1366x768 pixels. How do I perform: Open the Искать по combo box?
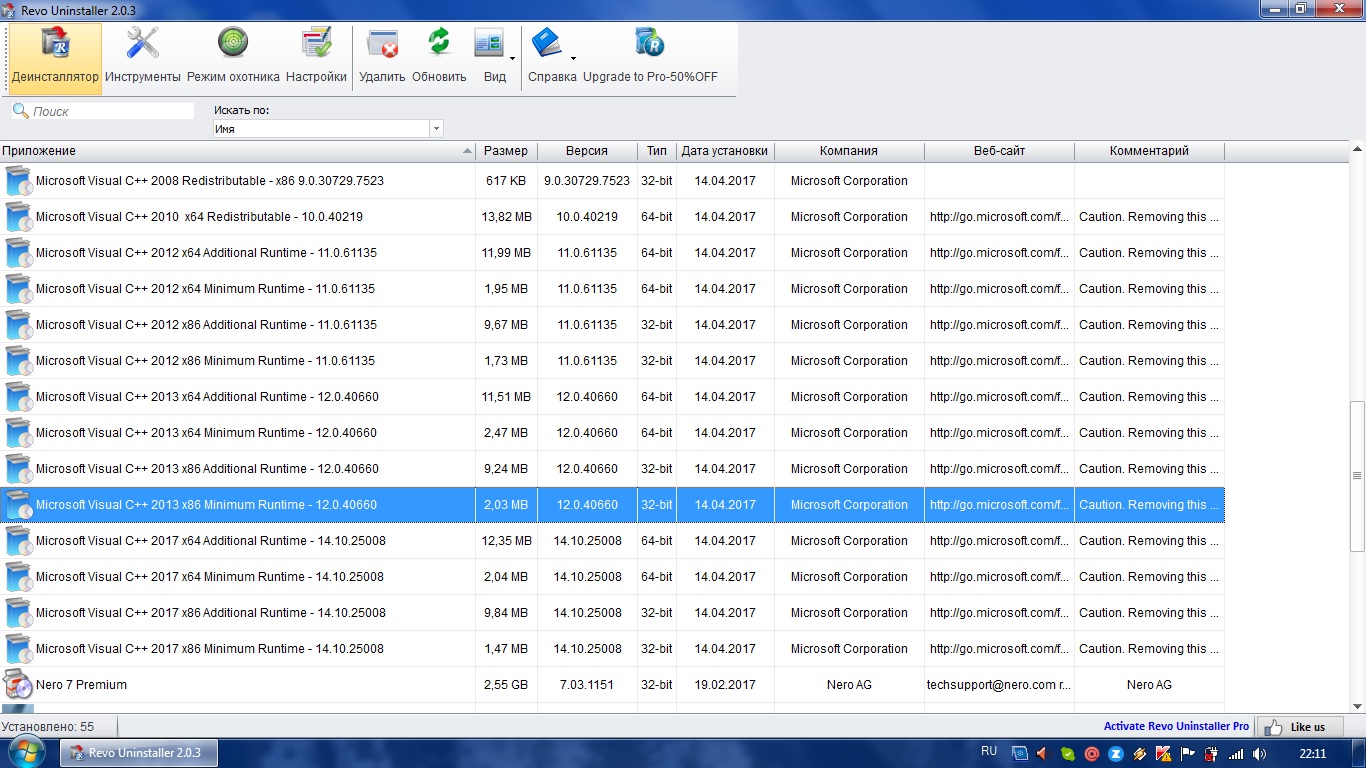(x=328, y=129)
